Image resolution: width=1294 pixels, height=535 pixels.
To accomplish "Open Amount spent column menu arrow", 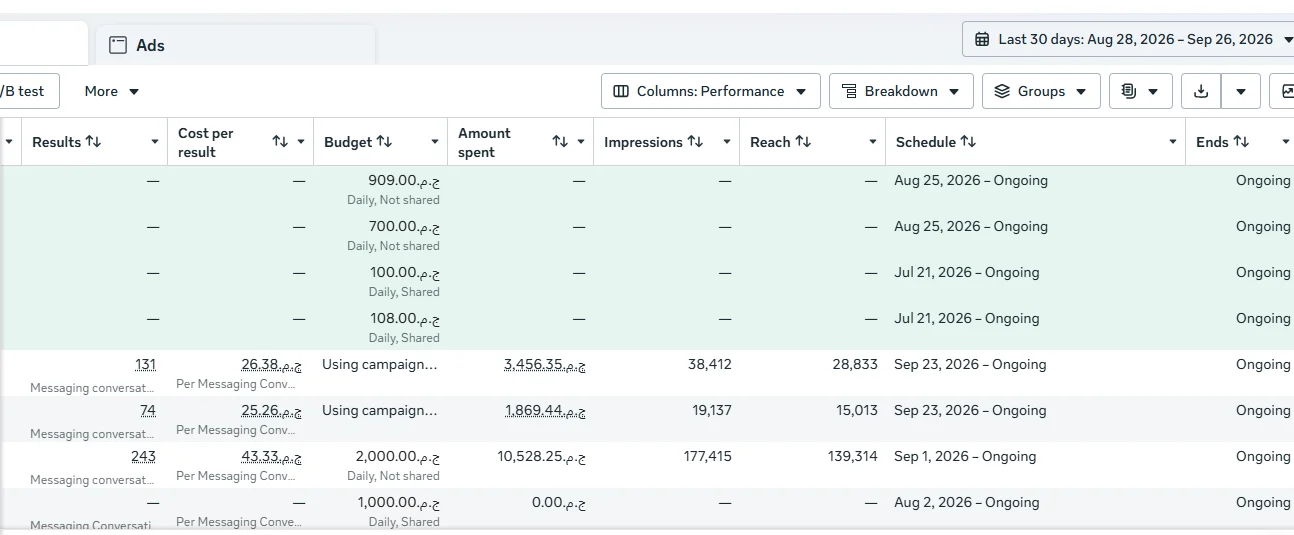I will [x=580, y=142].
